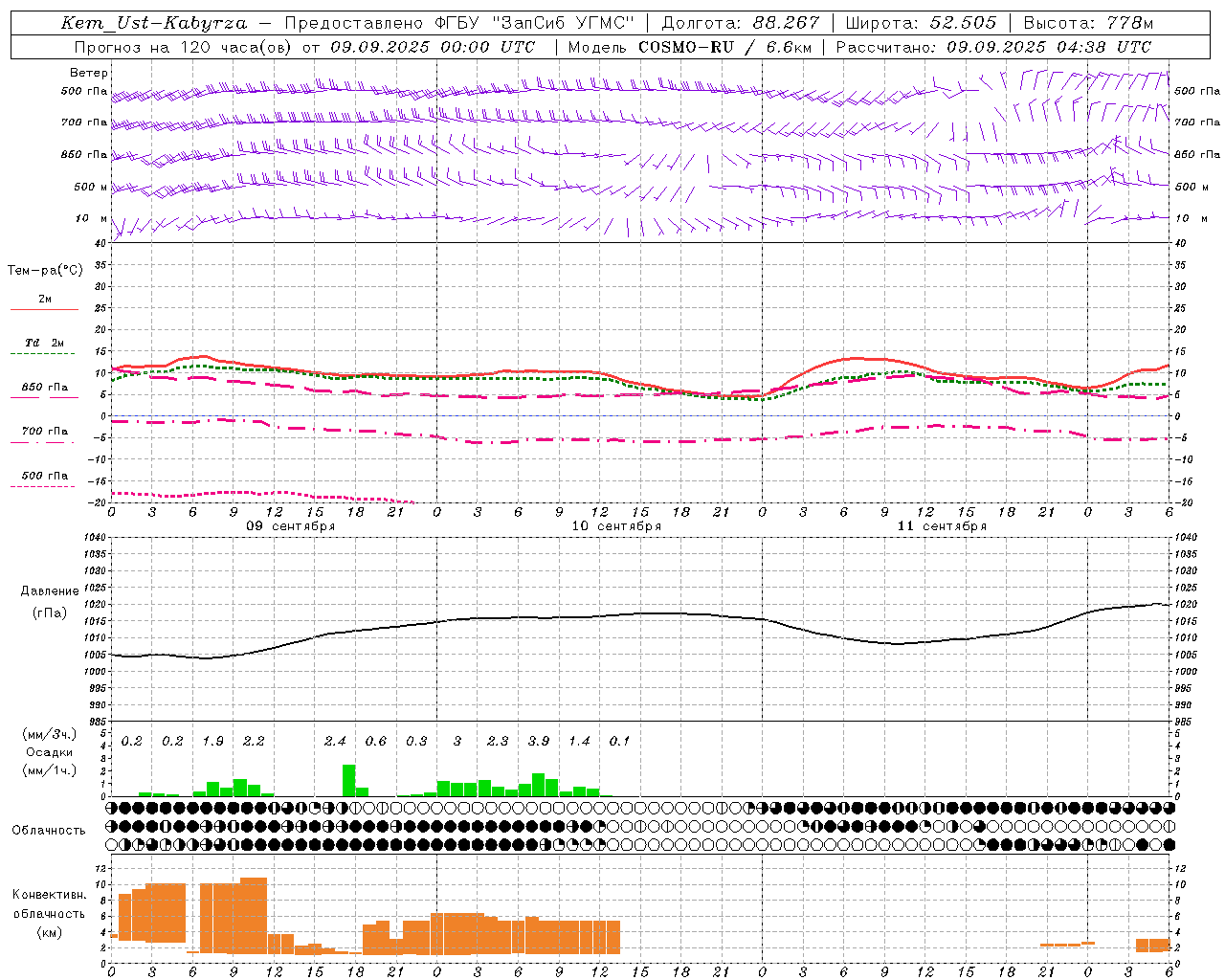Screen dimensions: 1225x980
Task: Click the model label COSMO-RU / 6.6км
Action: tap(724, 46)
